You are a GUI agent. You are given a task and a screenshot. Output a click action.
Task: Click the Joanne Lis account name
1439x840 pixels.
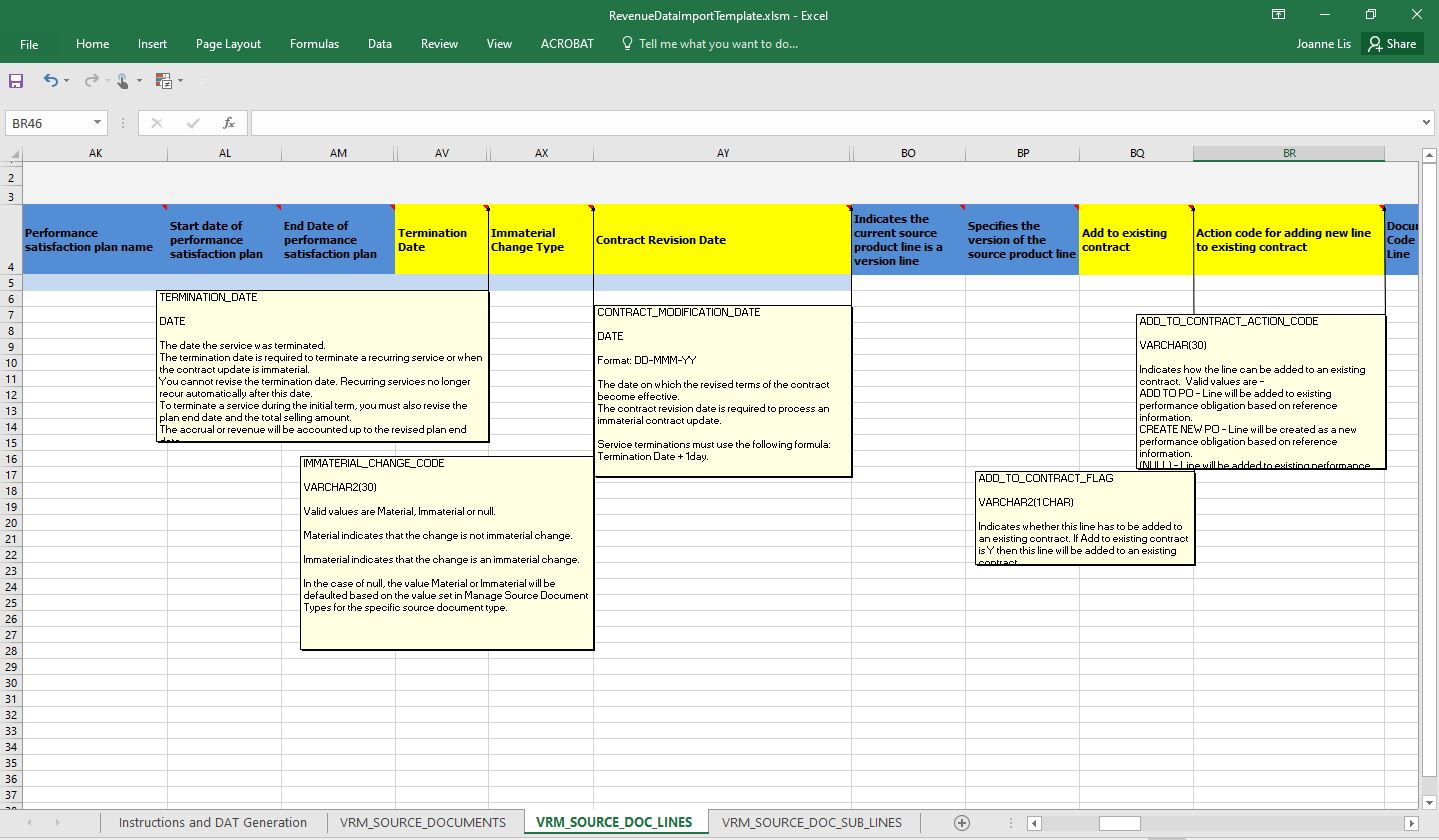point(1323,44)
